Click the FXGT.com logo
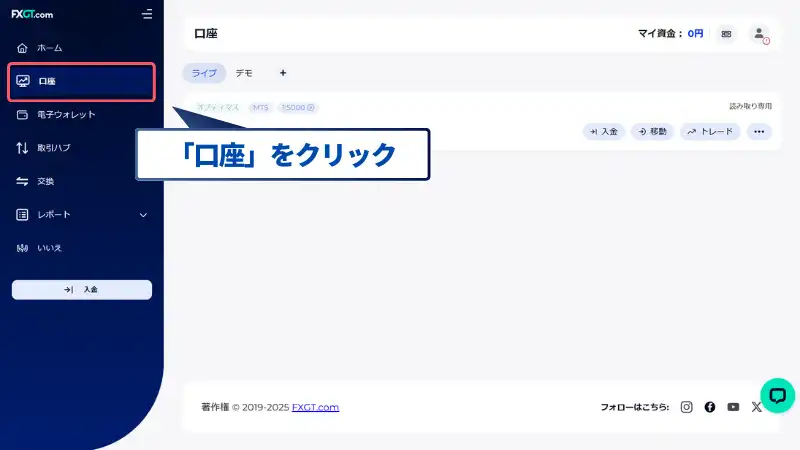800x450 pixels. [32, 14]
